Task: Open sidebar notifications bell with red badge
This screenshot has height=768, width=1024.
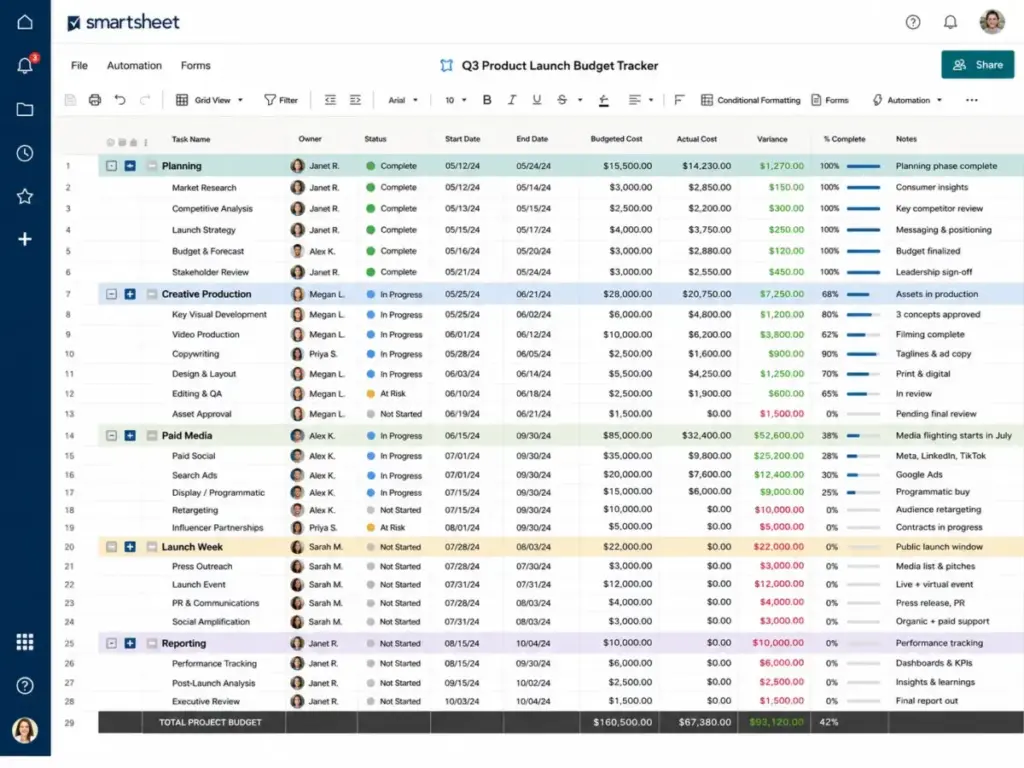Action: click(x=25, y=65)
